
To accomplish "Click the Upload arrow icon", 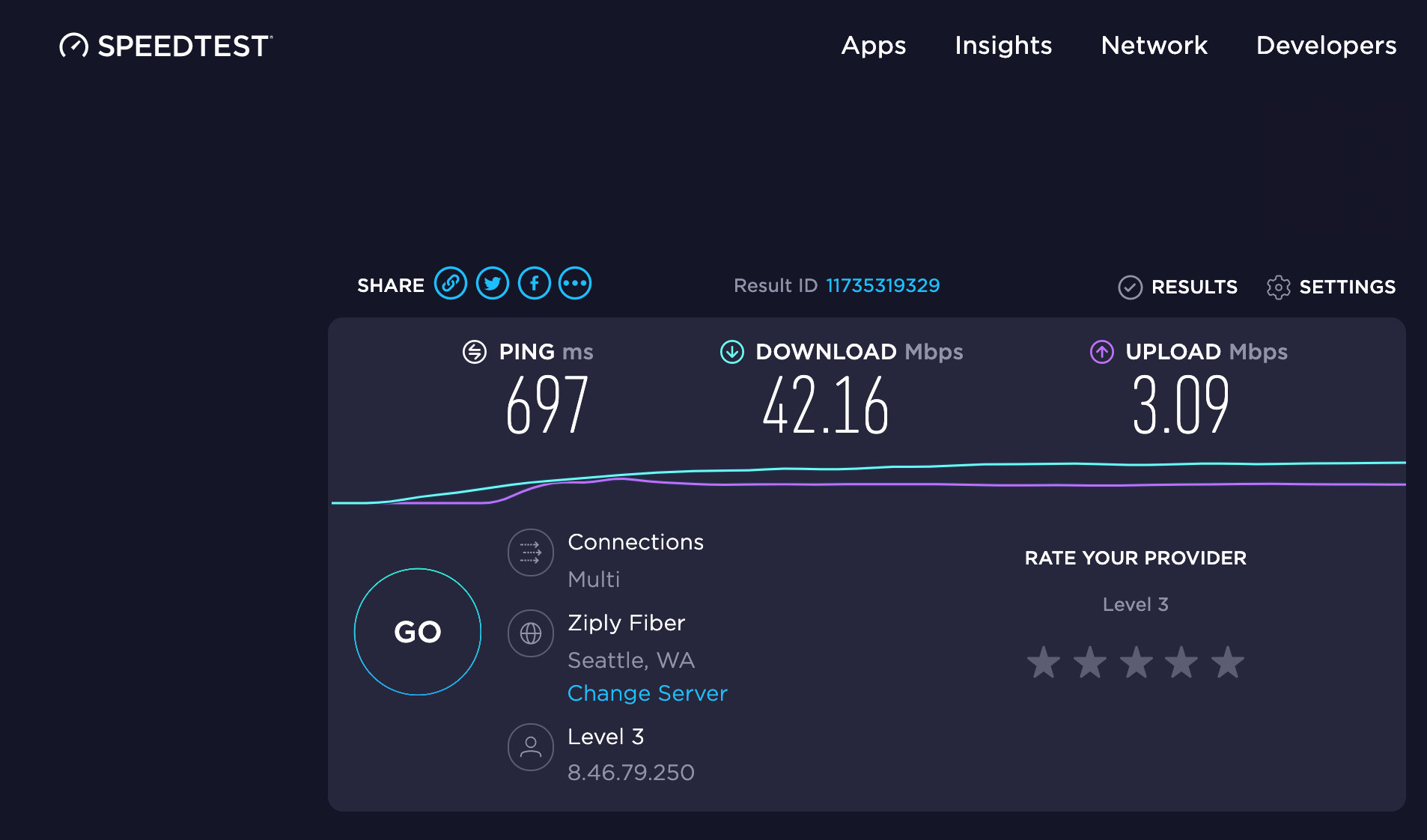I will [1102, 352].
